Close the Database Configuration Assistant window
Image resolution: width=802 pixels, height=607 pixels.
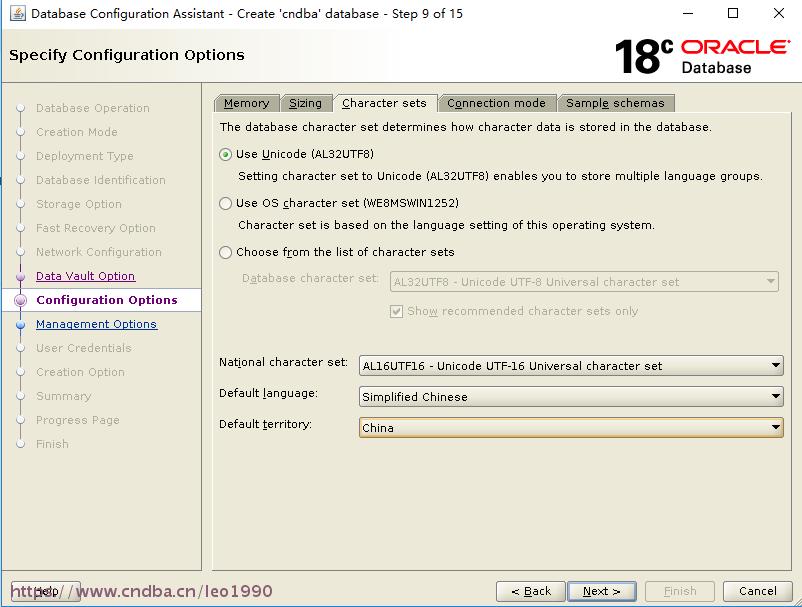click(x=779, y=13)
